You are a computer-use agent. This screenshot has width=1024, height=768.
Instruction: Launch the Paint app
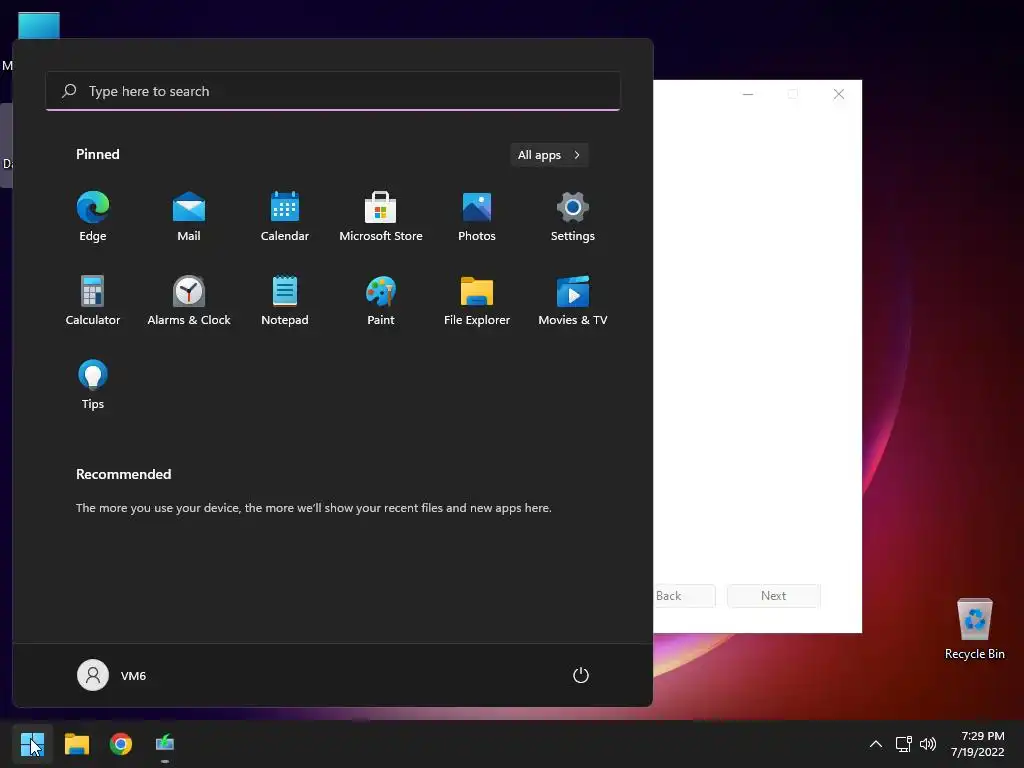click(x=381, y=301)
